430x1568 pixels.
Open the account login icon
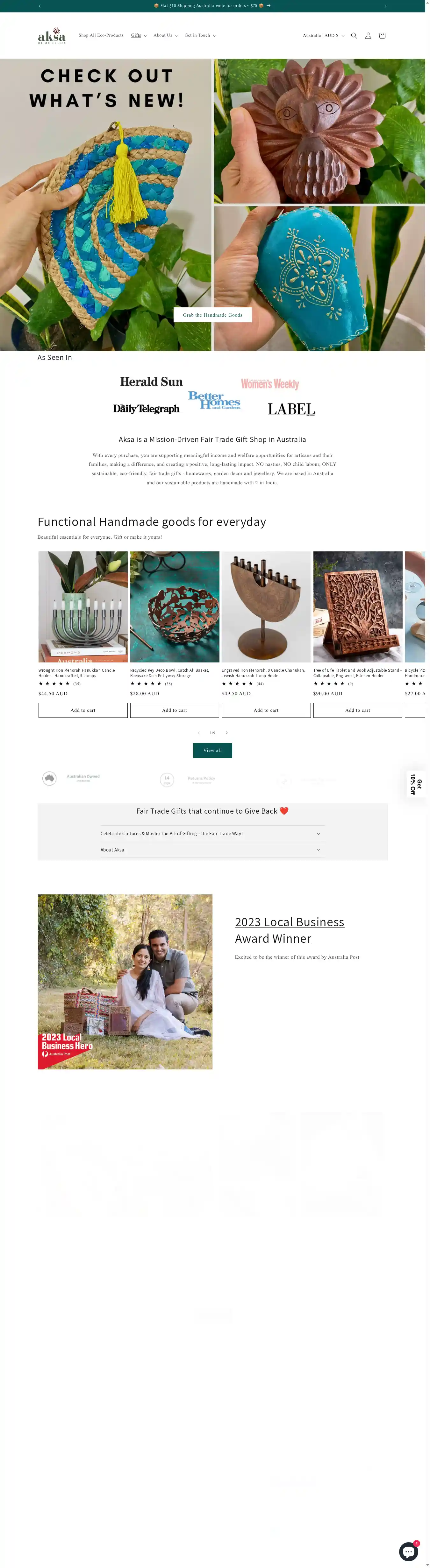coord(368,35)
